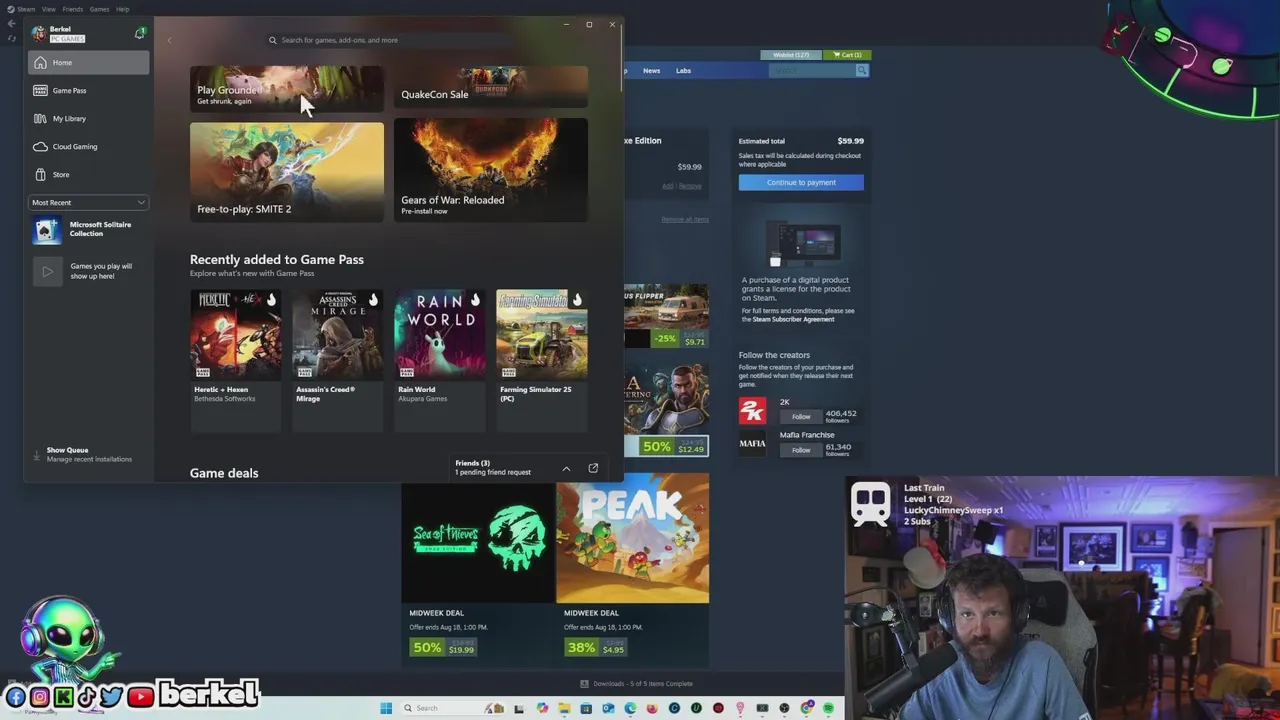Open Microsoft Store from taskbar
1280x720 pixels.
tap(586, 708)
